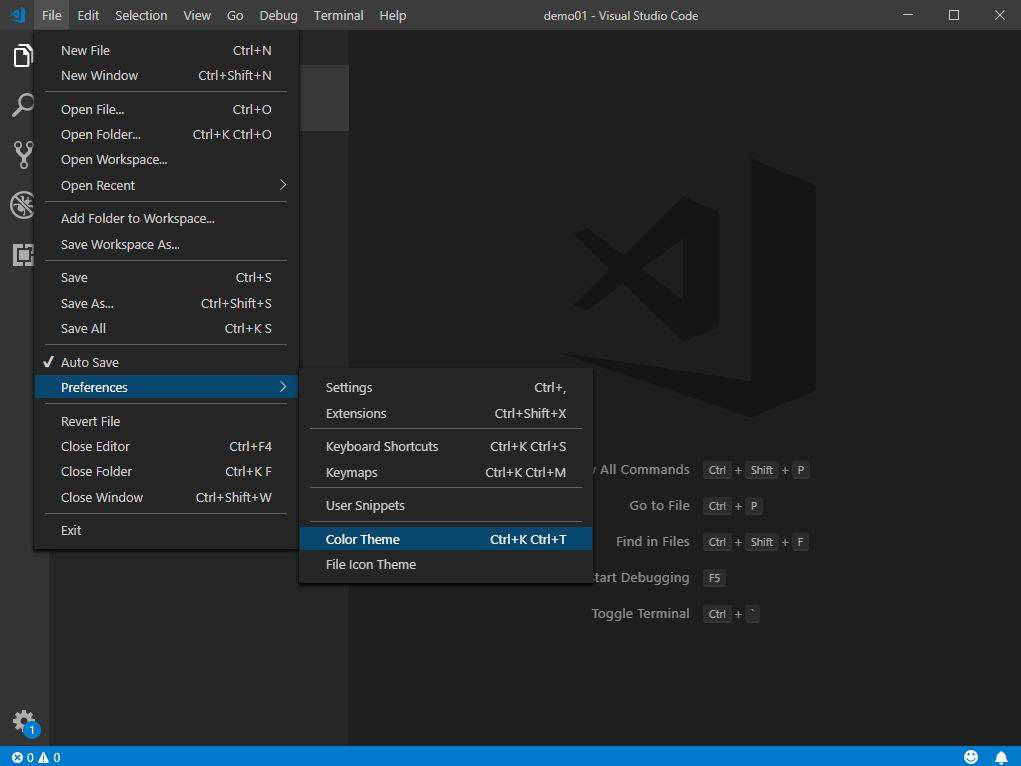Open the Terminal menu in menu bar

pyautogui.click(x=338, y=15)
